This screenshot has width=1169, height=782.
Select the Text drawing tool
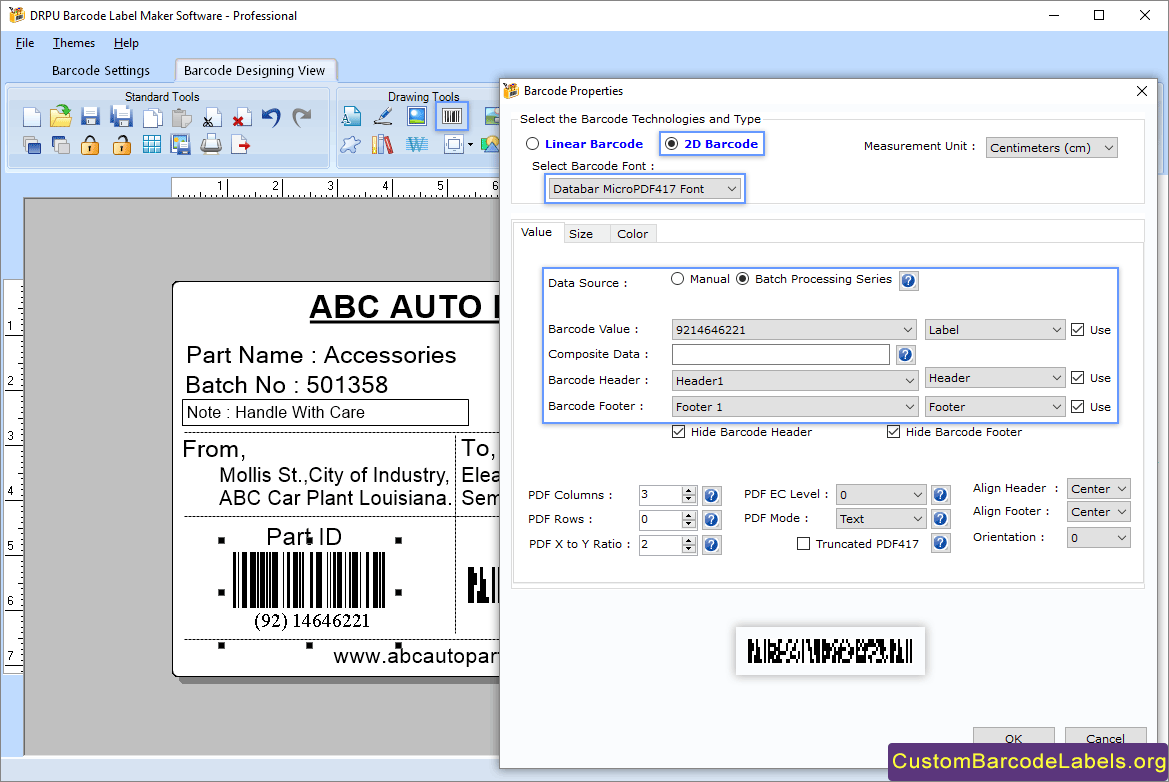[x=351, y=116]
